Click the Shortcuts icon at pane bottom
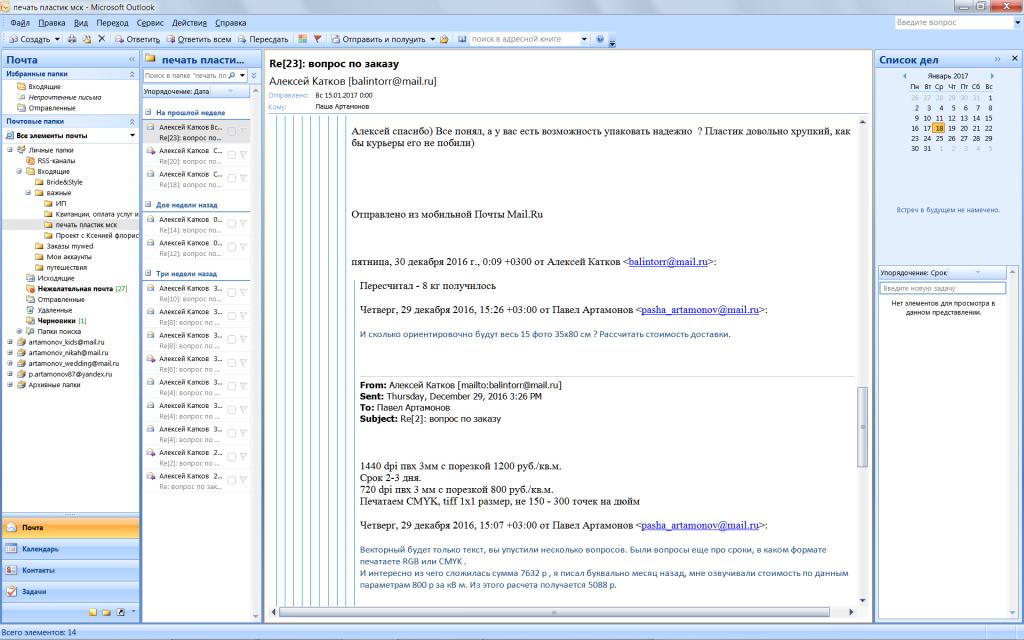The width and height of the screenshot is (1024, 640). [120, 613]
